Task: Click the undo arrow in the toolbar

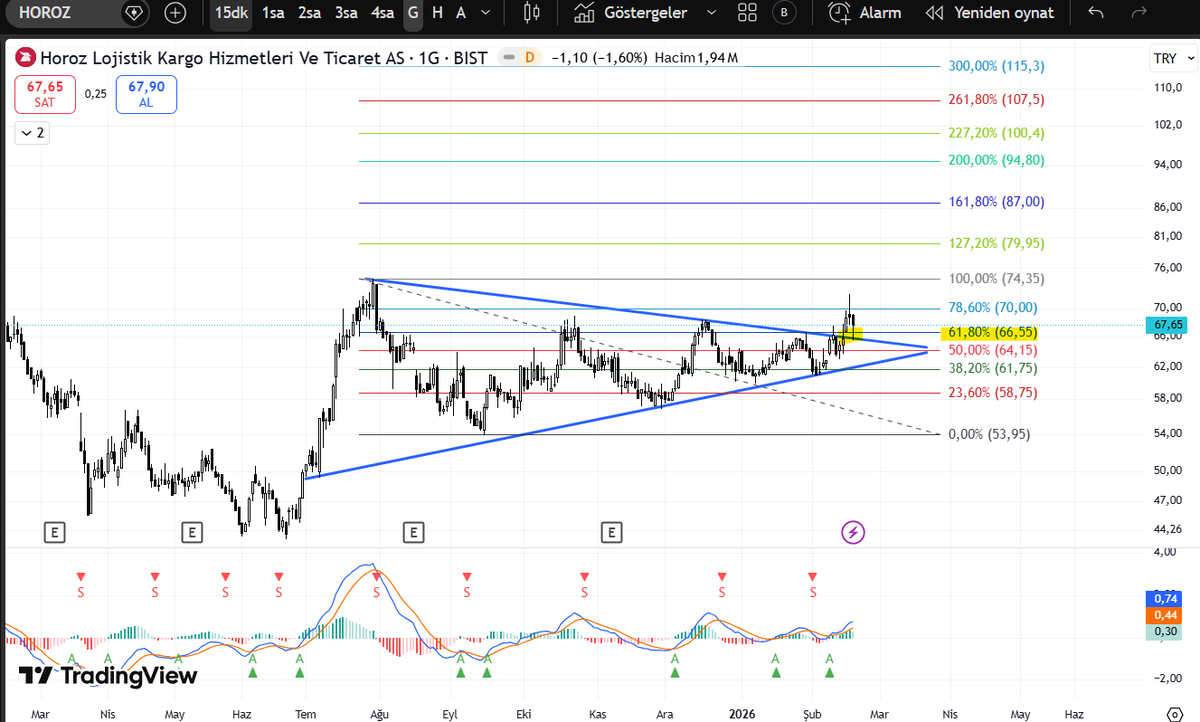Action: pyautogui.click(x=1098, y=13)
